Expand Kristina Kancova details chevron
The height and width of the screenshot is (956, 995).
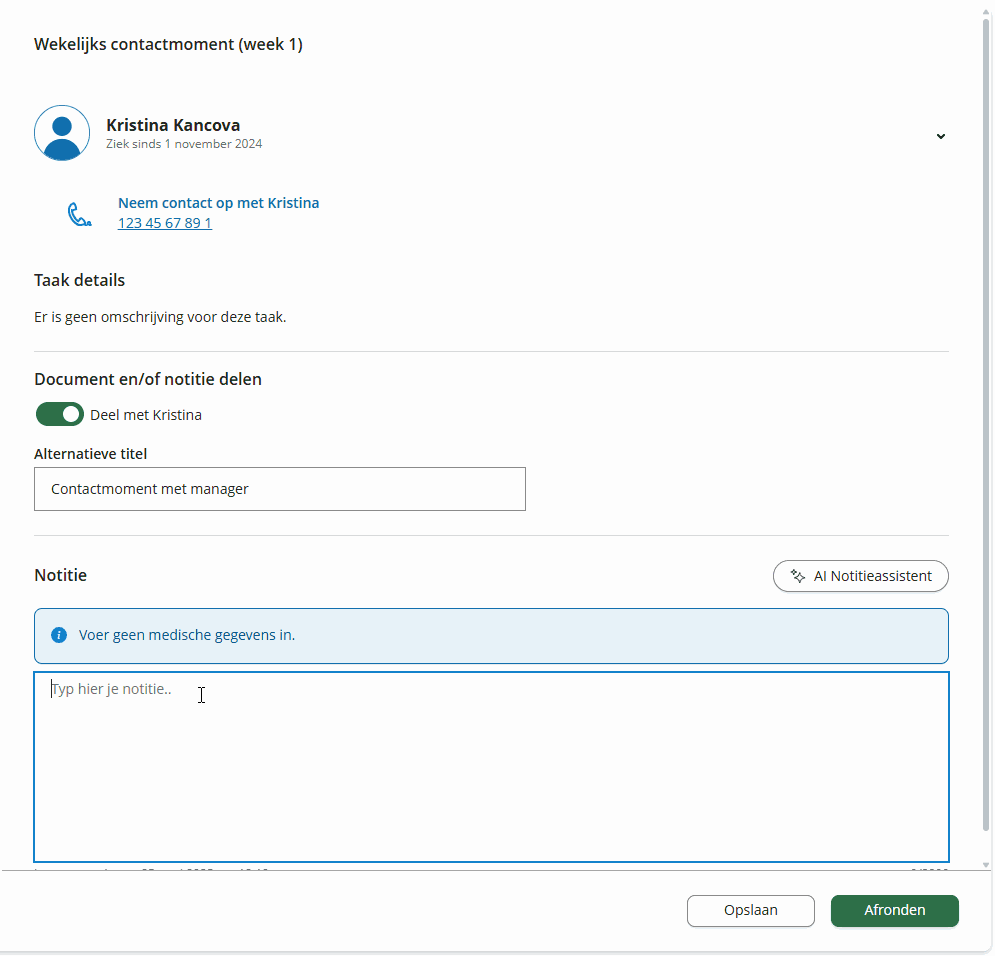click(x=940, y=136)
